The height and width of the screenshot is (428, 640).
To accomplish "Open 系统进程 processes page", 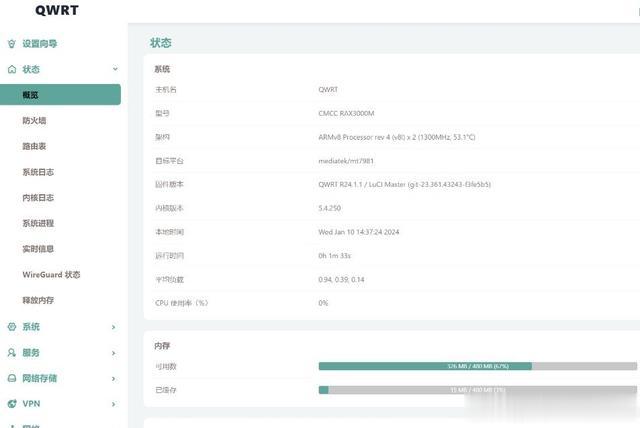I will coord(38,223).
